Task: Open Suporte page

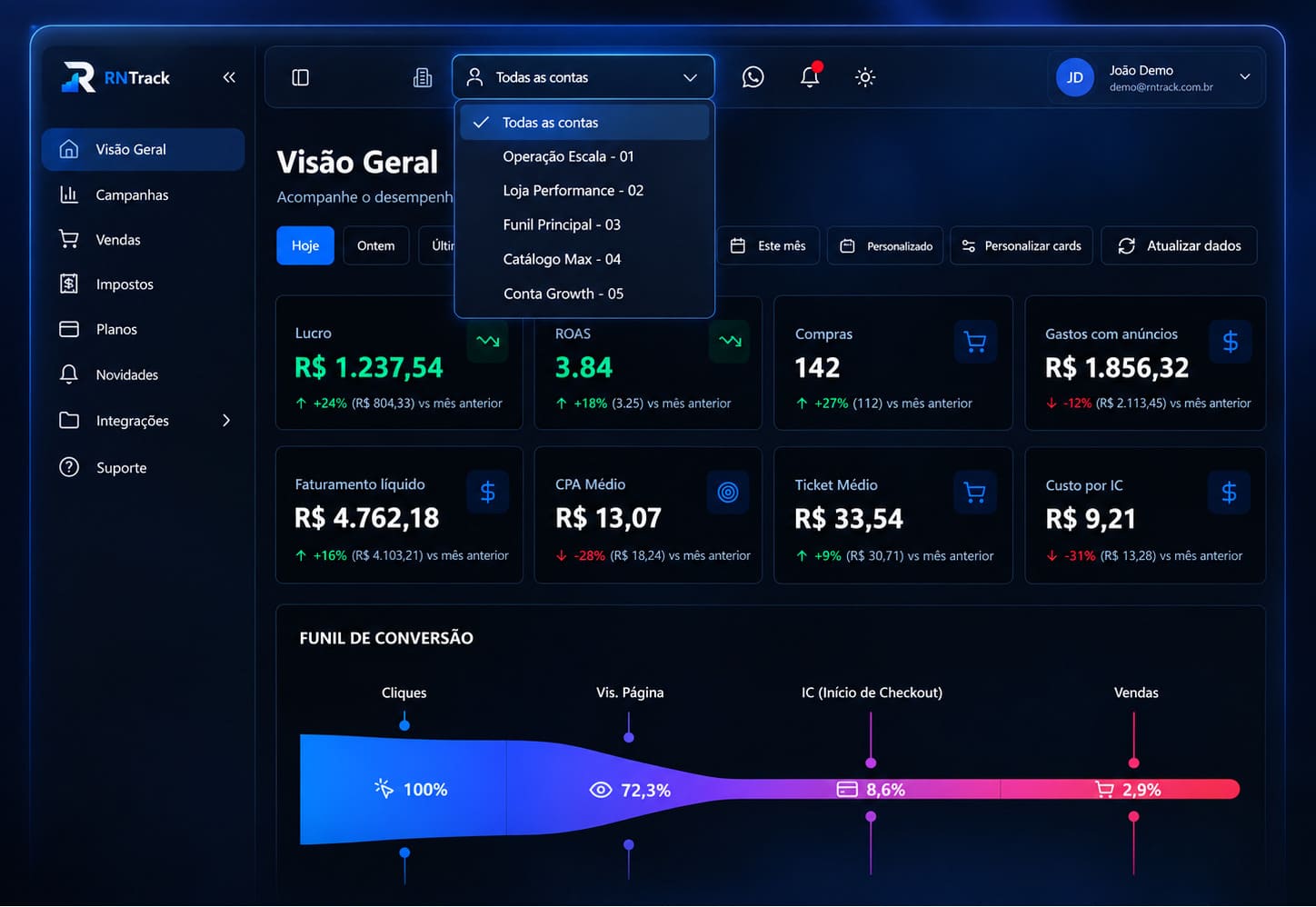Action: pyautogui.click(x=143, y=467)
